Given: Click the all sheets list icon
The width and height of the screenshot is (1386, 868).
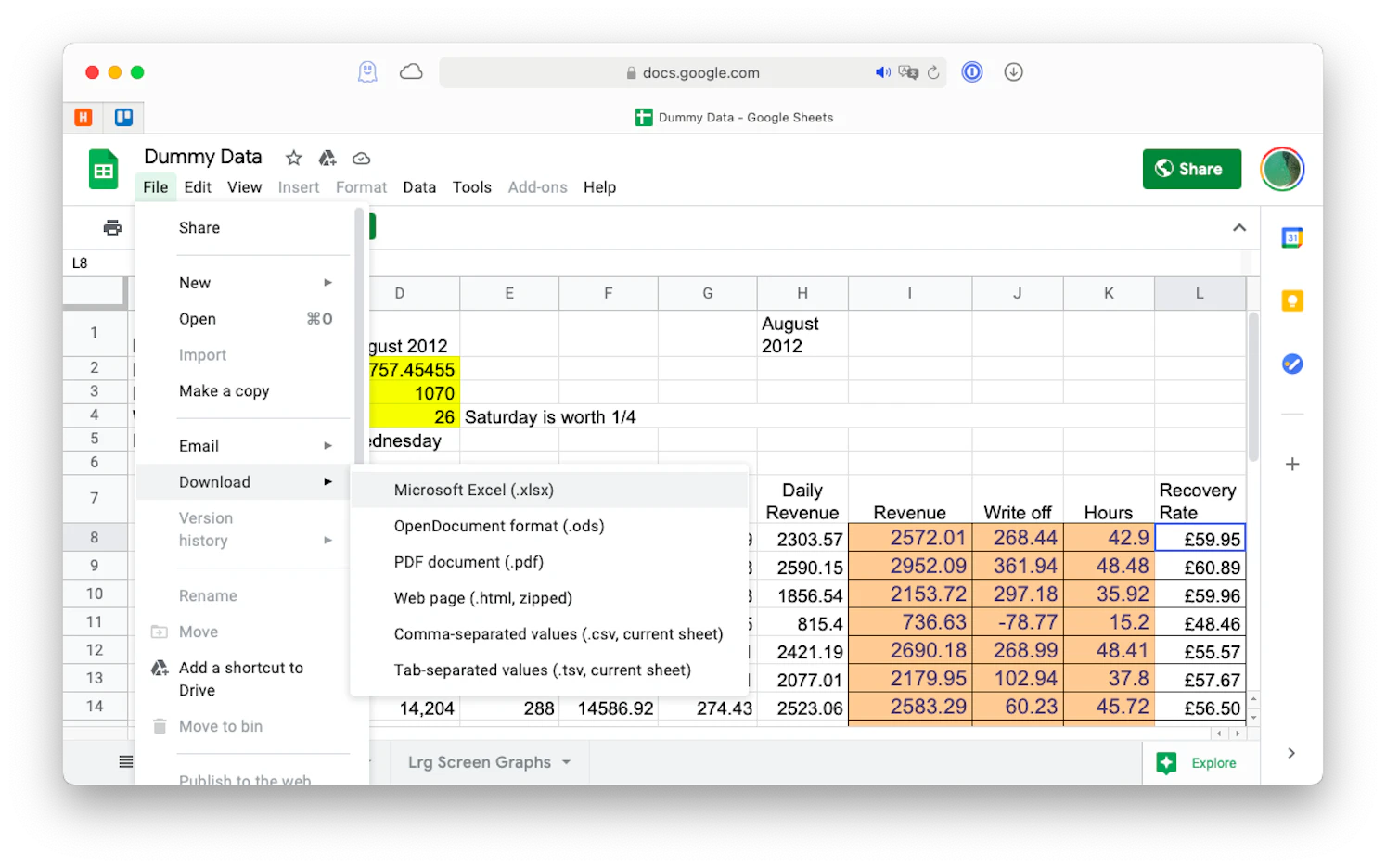Looking at the screenshot, I should point(126,761).
